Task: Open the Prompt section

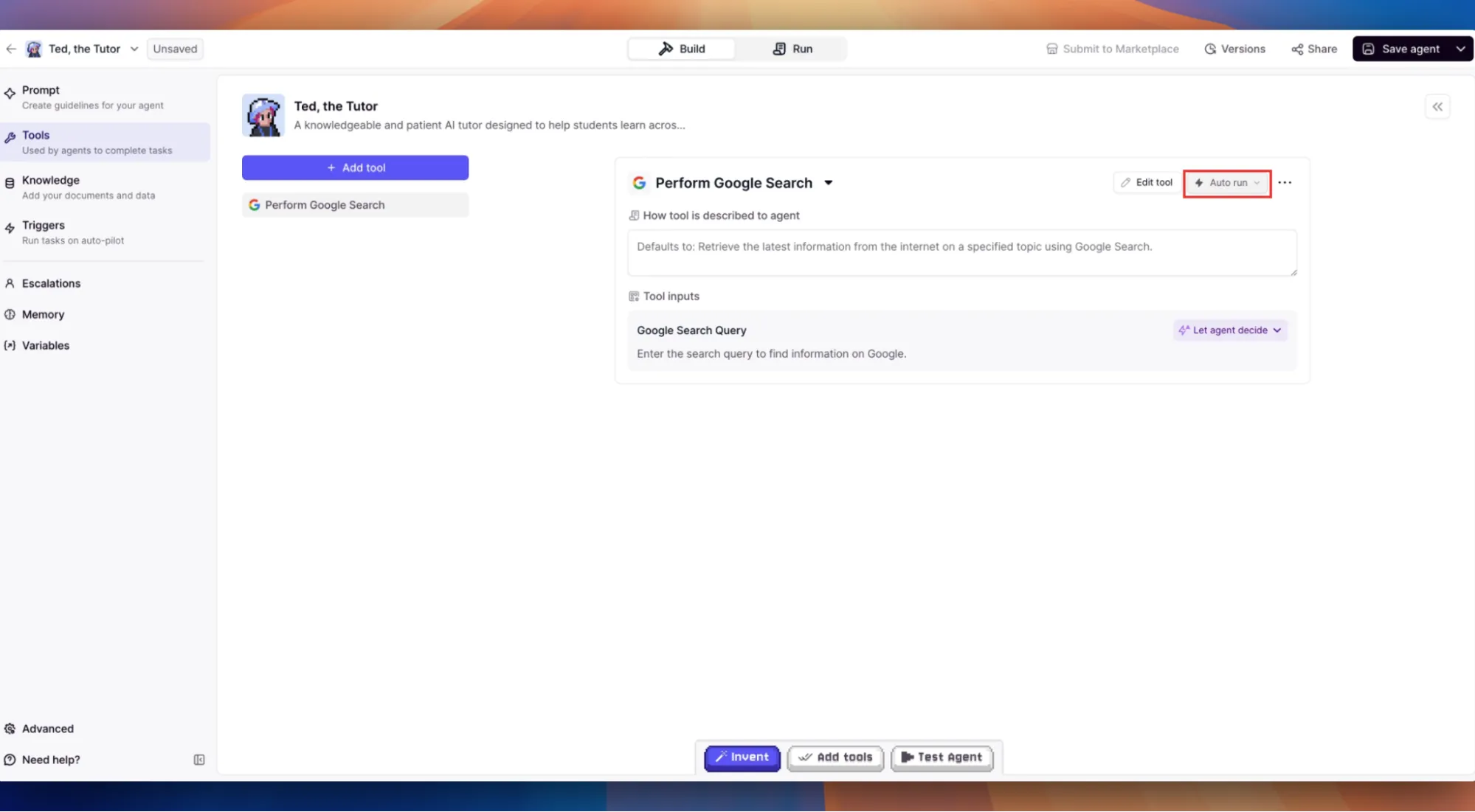Action: point(105,97)
